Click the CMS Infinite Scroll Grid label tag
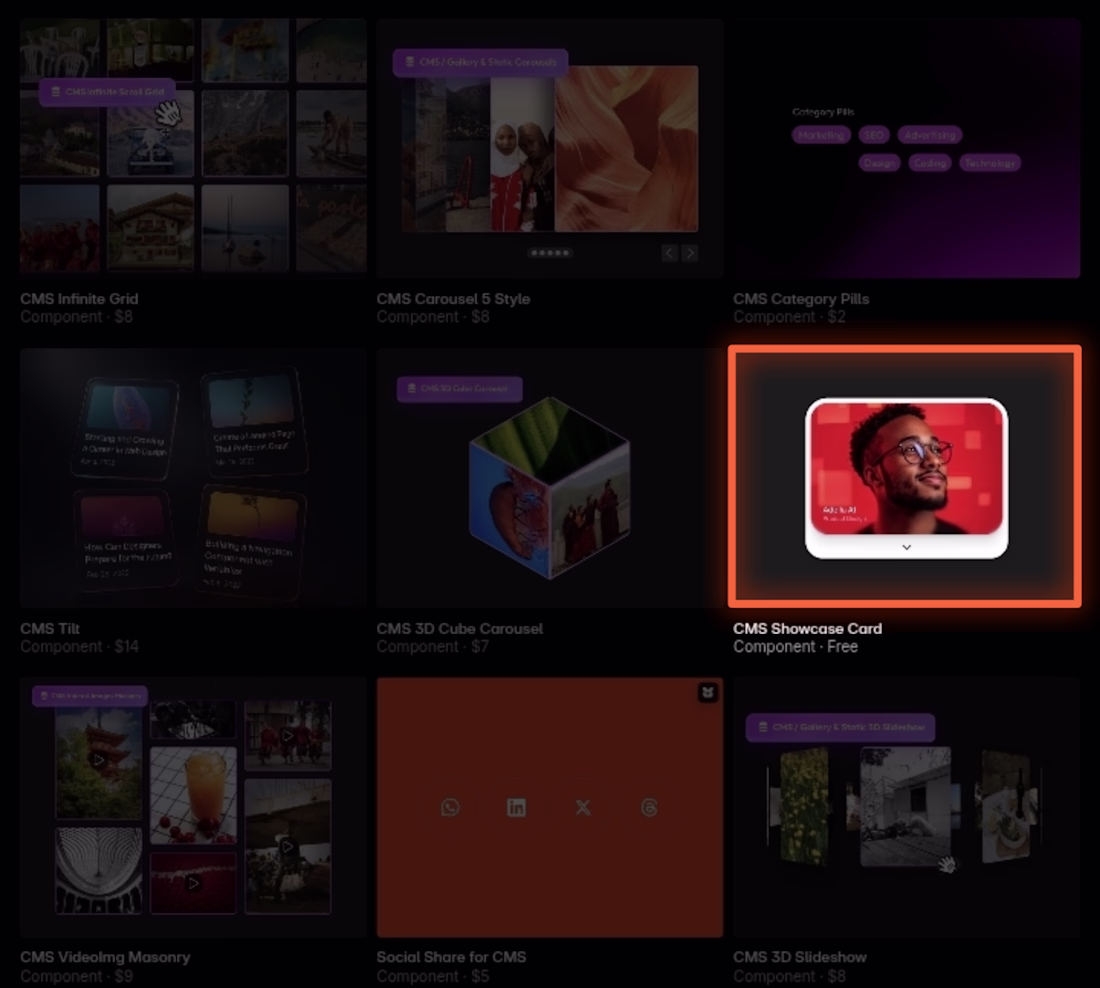The width and height of the screenshot is (1100, 988). [107, 92]
